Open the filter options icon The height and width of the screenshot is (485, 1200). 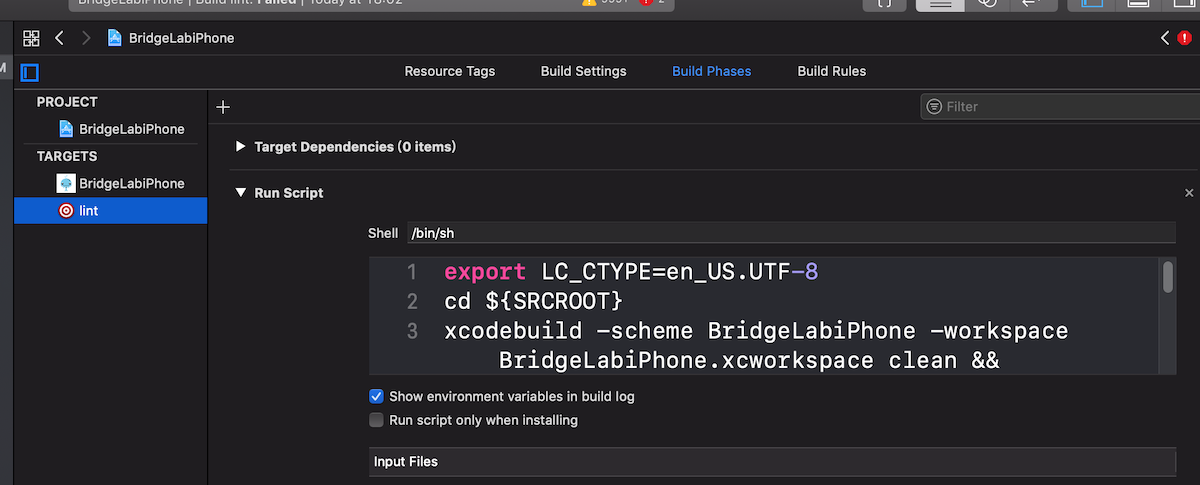pyautogui.click(x=934, y=106)
